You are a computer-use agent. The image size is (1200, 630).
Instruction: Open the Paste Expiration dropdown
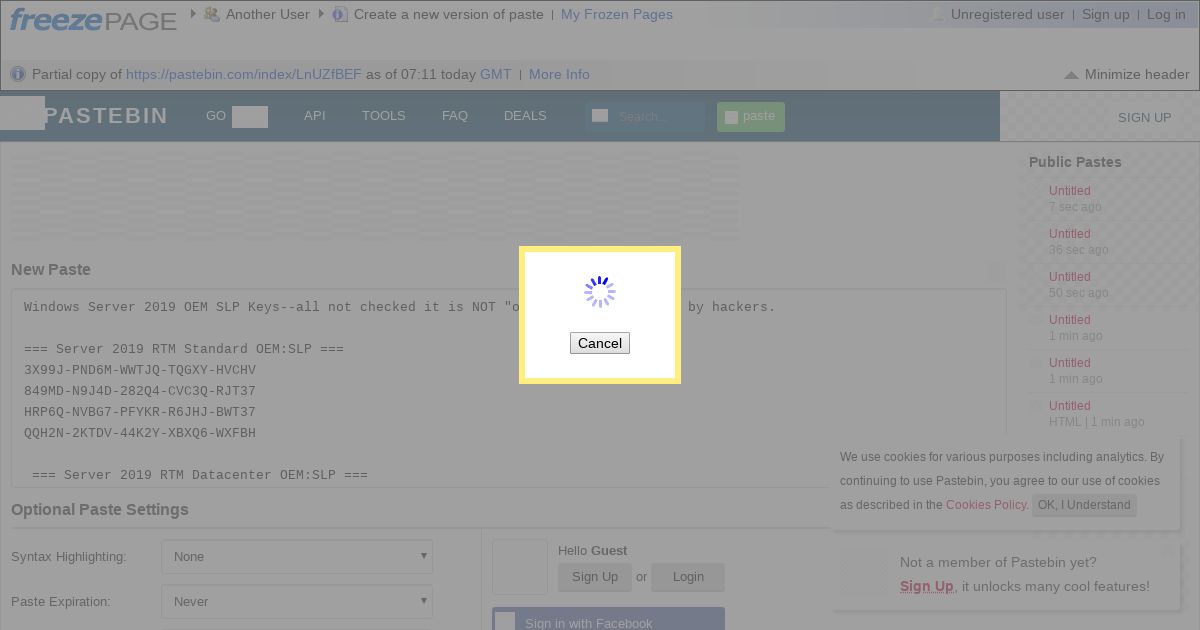(297, 602)
